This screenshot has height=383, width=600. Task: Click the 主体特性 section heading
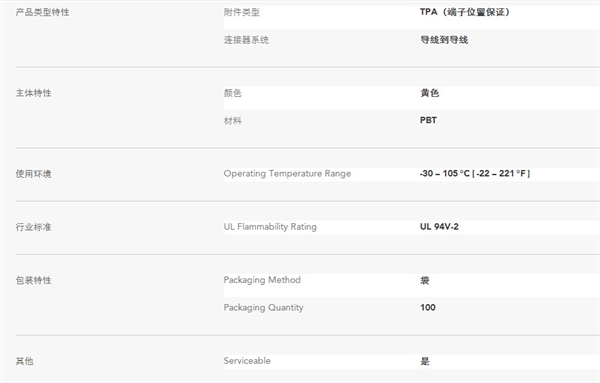tap(33, 93)
